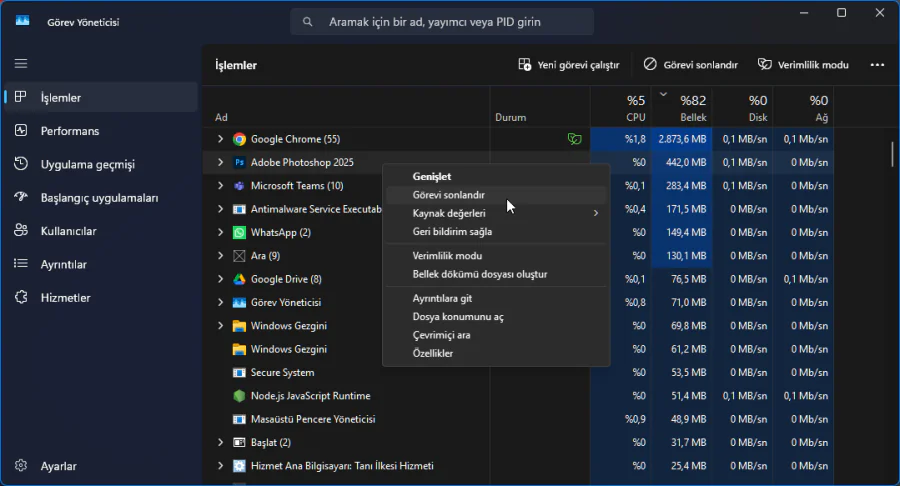Click the Başlat (2) process icon
900x486 pixels.
pos(239,442)
